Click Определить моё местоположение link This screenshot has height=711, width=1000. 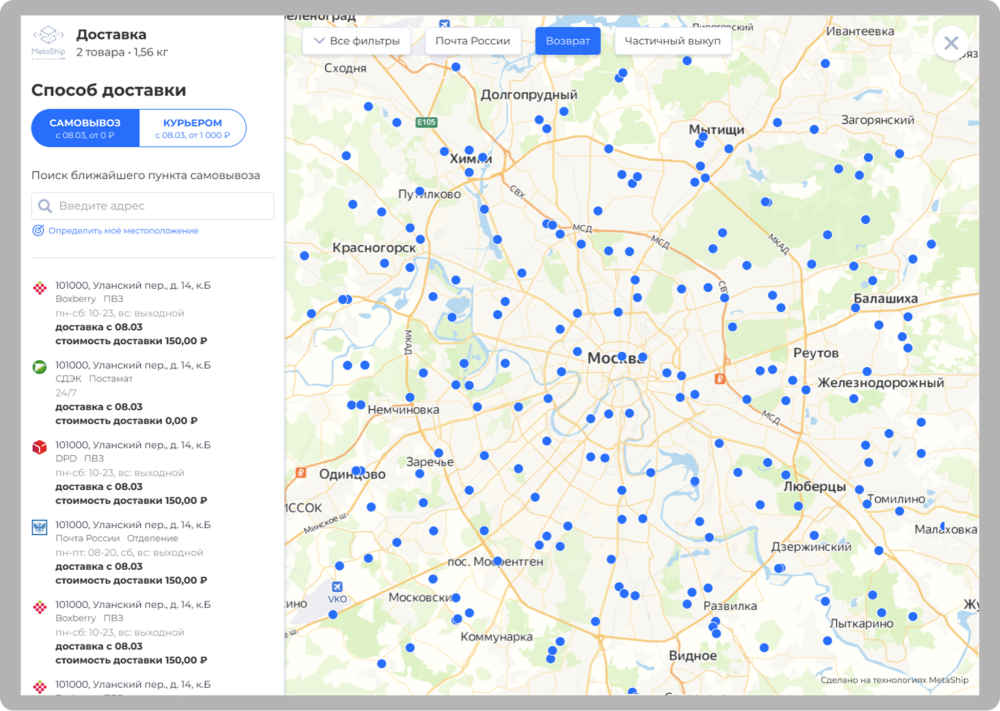pyautogui.click(x=123, y=231)
